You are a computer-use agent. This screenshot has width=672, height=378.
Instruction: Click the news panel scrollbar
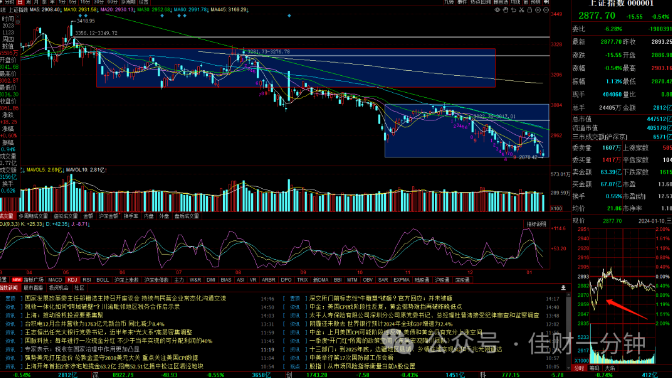(x=569, y=330)
